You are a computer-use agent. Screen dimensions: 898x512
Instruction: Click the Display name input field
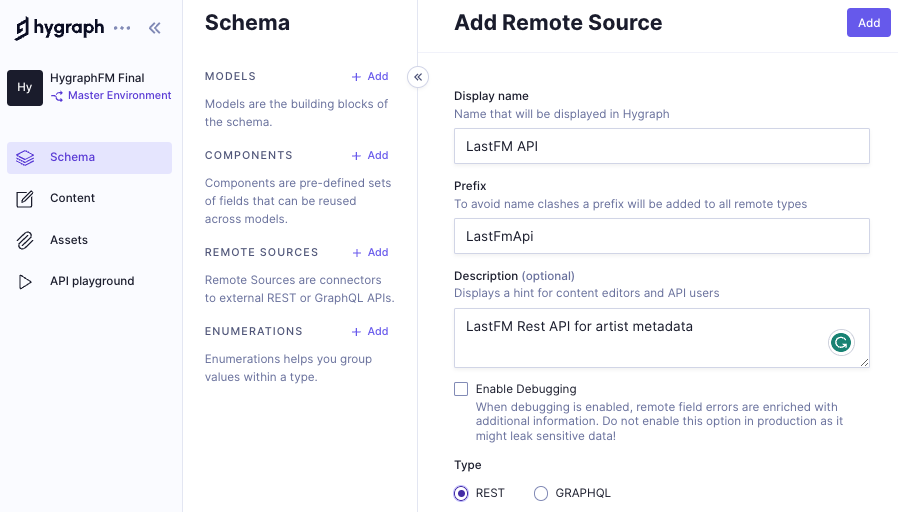click(x=661, y=146)
